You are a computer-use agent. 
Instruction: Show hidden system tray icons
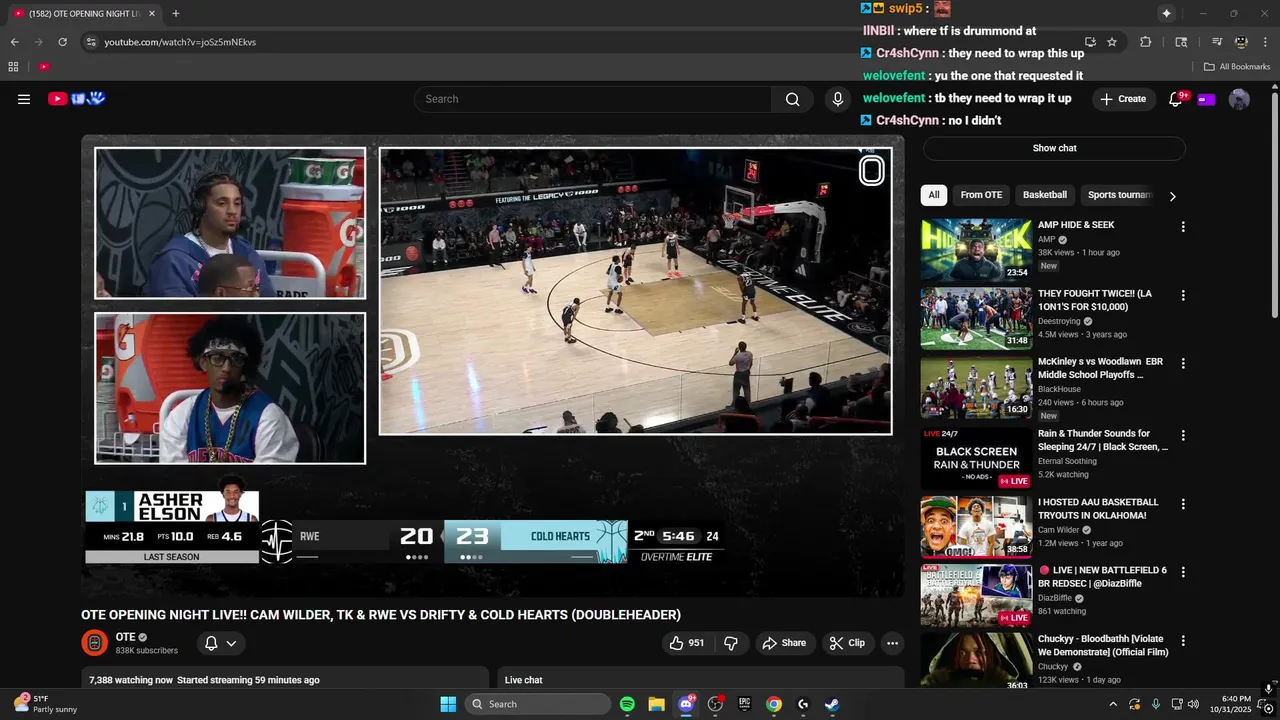pyautogui.click(x=1114, y=704)
